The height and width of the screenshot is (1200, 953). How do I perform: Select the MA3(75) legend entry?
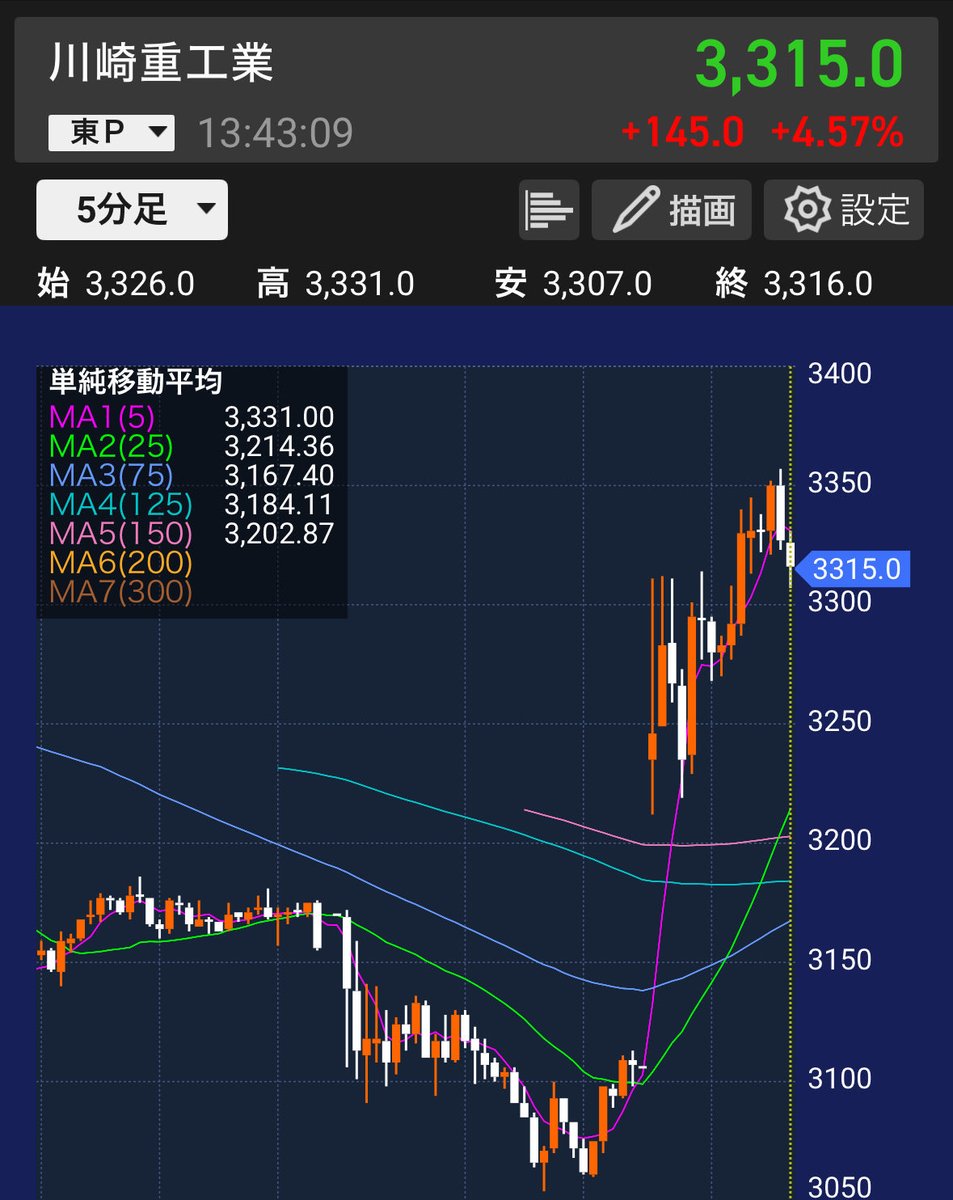click(110, 475)
